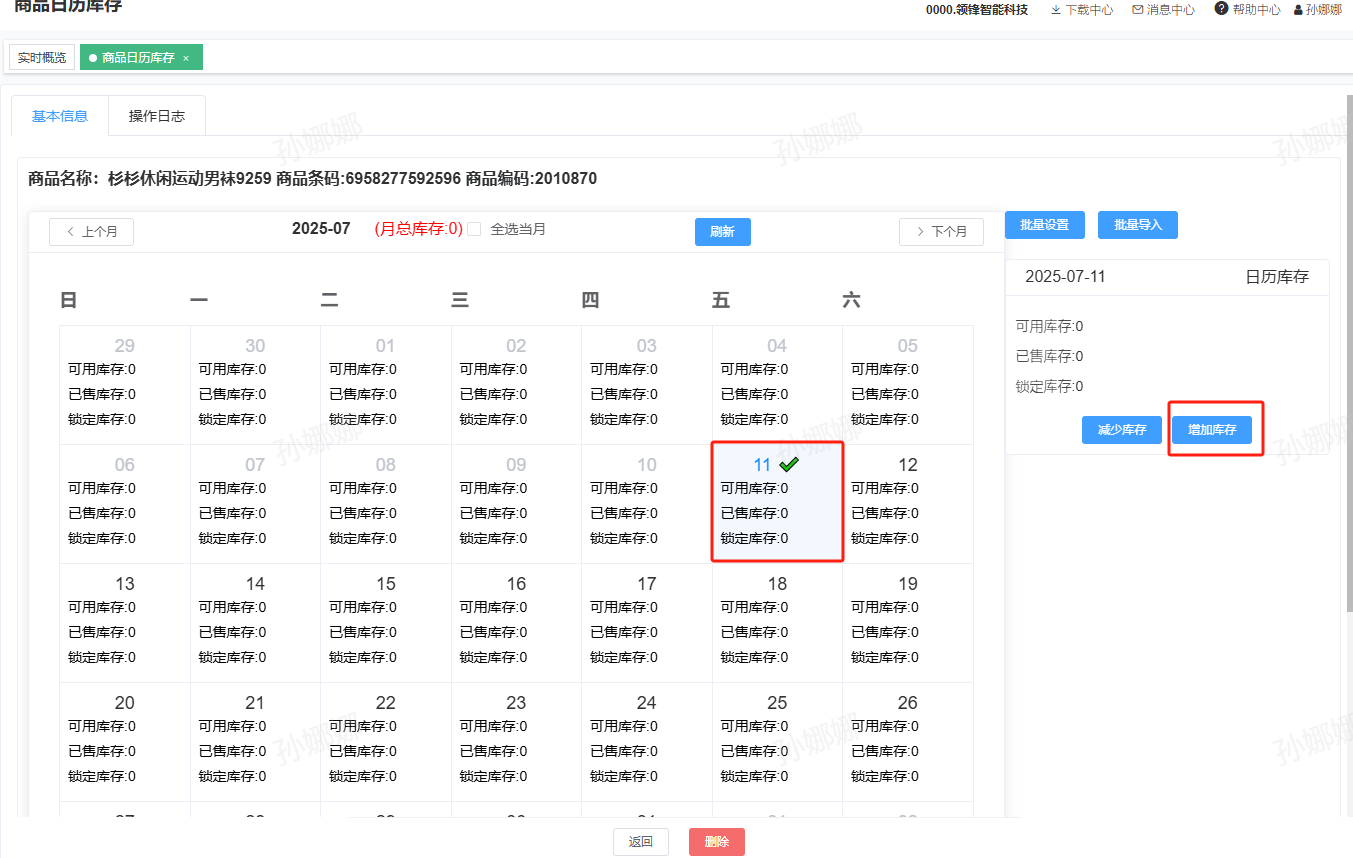1353x858 pixels.
Task: Open 消息中心 envelope icon
Action: point(1137,10)
